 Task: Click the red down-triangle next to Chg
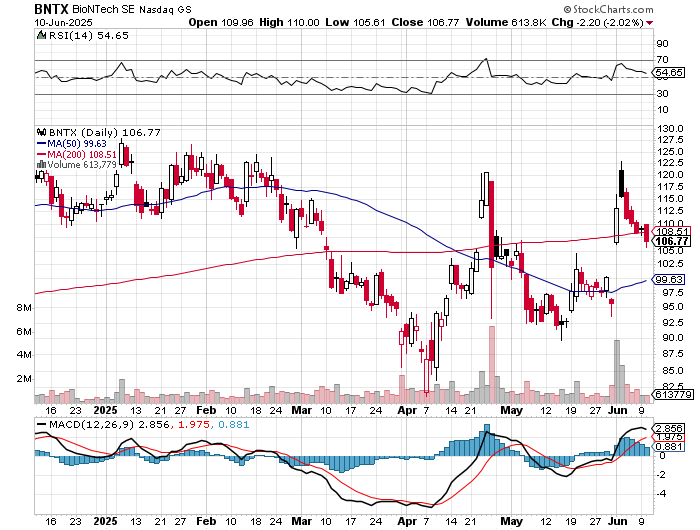[x=650, y=23]
